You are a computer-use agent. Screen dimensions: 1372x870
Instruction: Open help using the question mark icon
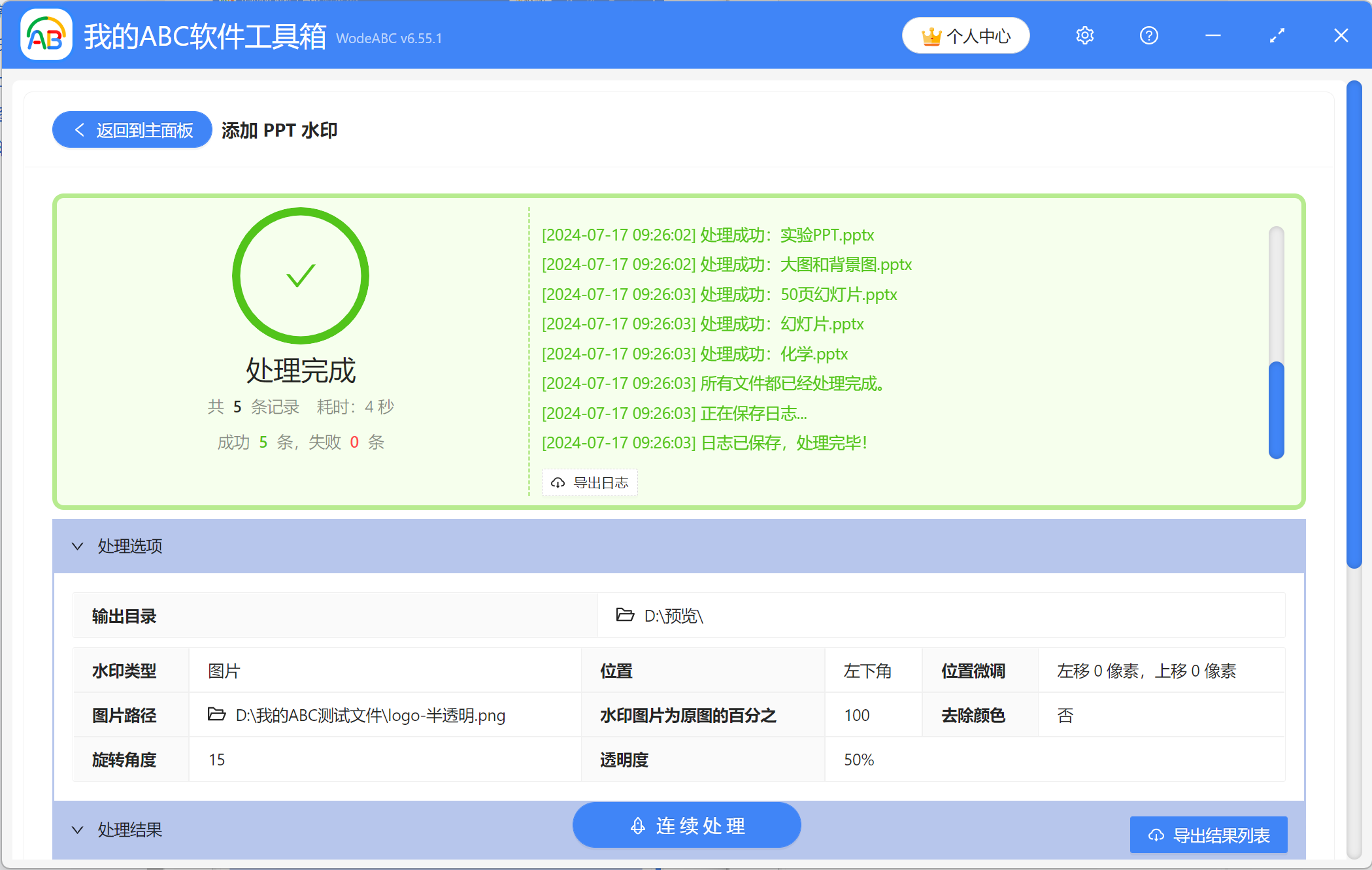(1148, 35)
